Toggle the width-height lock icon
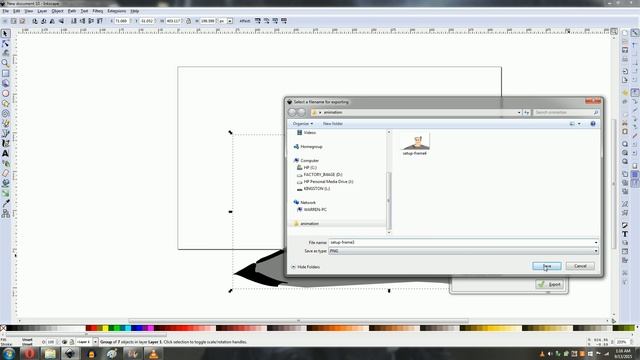Screen dimensions: 640x360 (188, 21)
